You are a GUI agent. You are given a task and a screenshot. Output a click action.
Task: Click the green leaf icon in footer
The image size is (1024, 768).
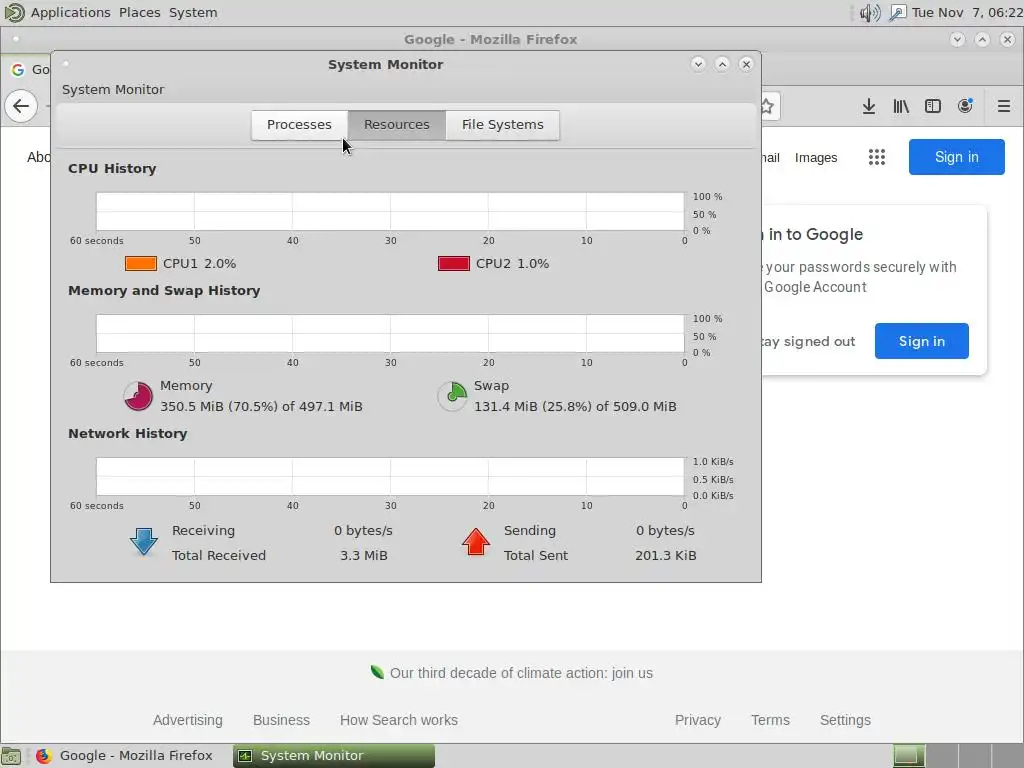coord(377,672)
